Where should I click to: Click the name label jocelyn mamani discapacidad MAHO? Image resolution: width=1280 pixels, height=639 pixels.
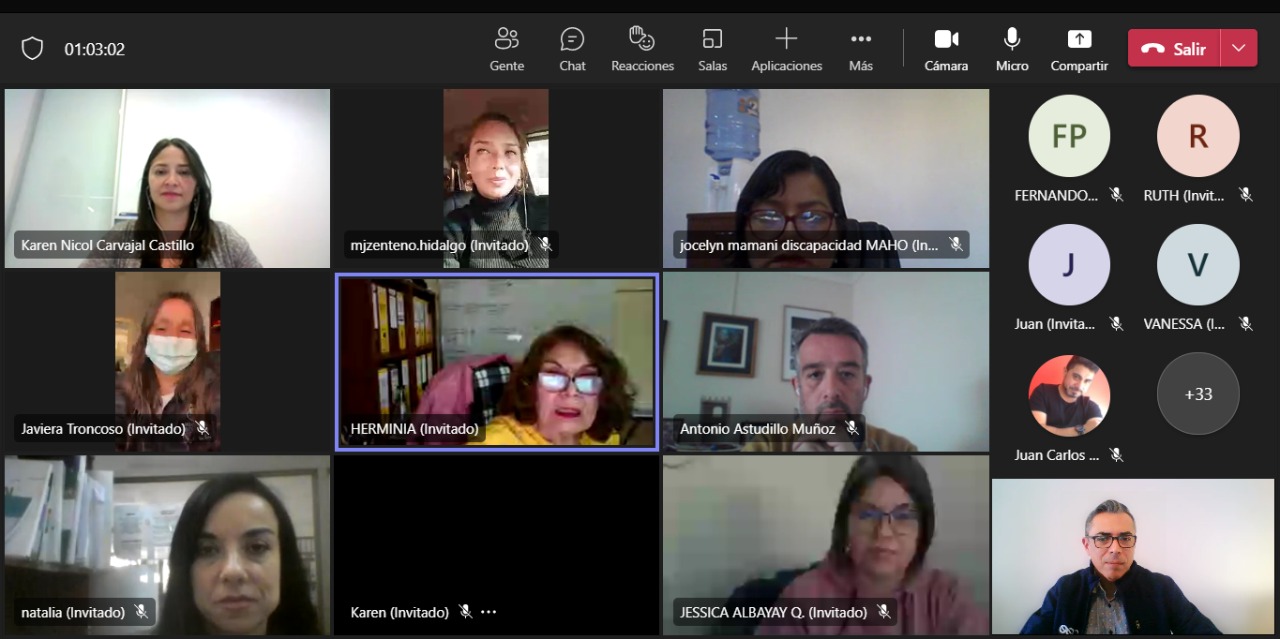point(809,245)
